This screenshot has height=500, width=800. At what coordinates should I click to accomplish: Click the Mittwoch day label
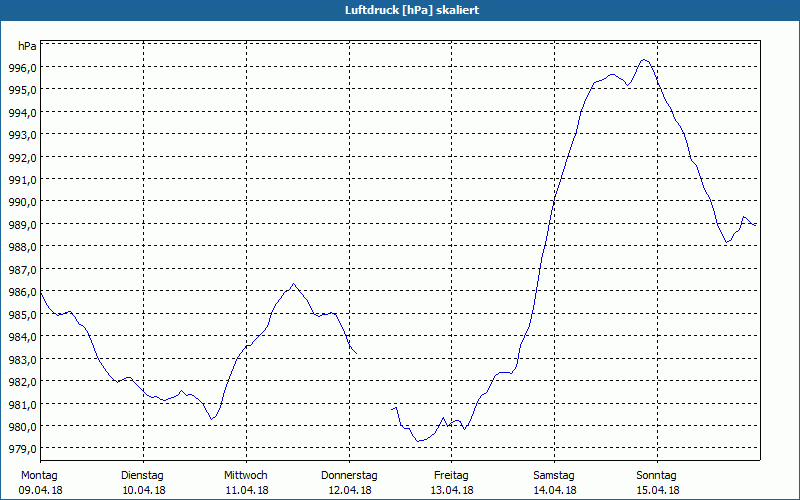[x=246, y=476]
